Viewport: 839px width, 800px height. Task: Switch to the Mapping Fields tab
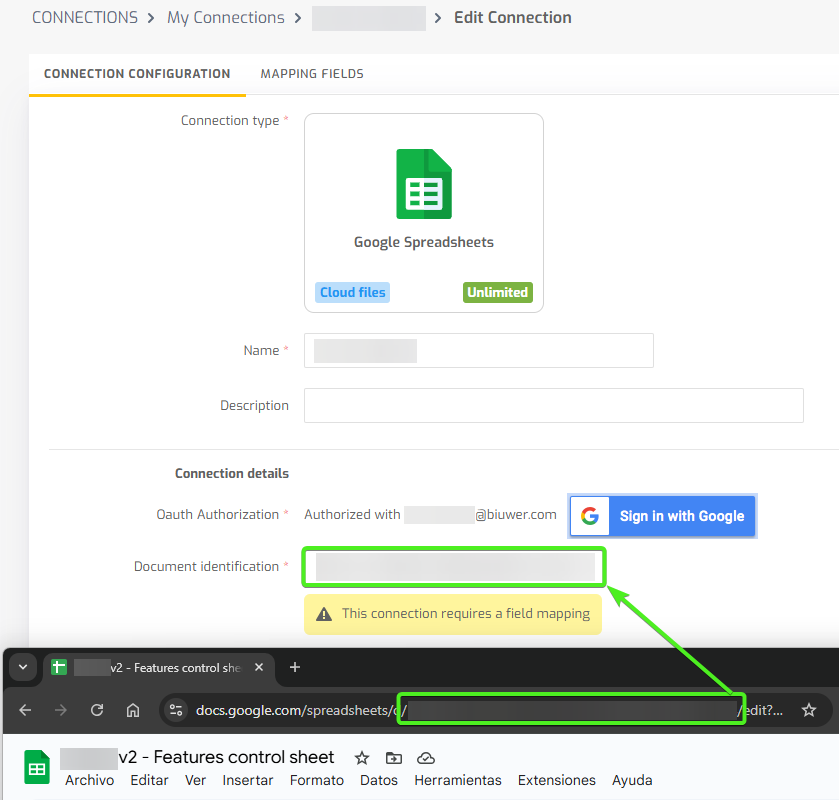click(312, 74)
